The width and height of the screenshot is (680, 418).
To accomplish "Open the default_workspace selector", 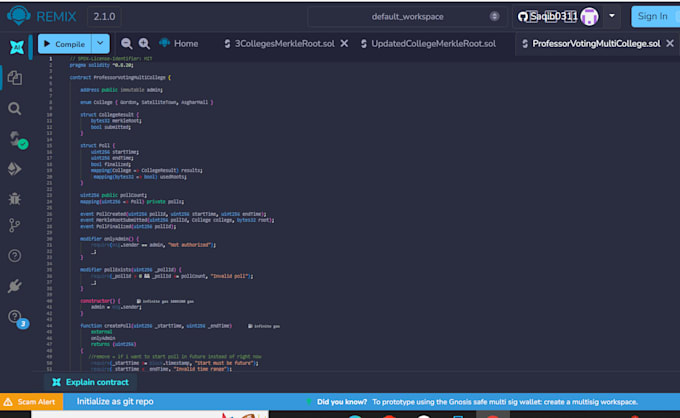I will (407, 16).
